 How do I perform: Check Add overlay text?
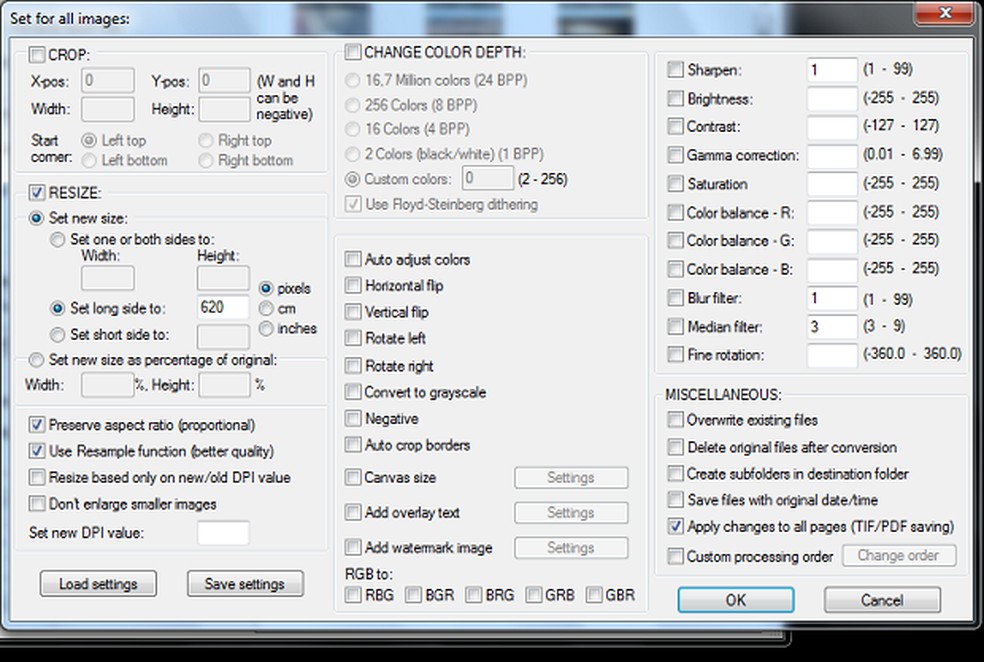[353, 513]
